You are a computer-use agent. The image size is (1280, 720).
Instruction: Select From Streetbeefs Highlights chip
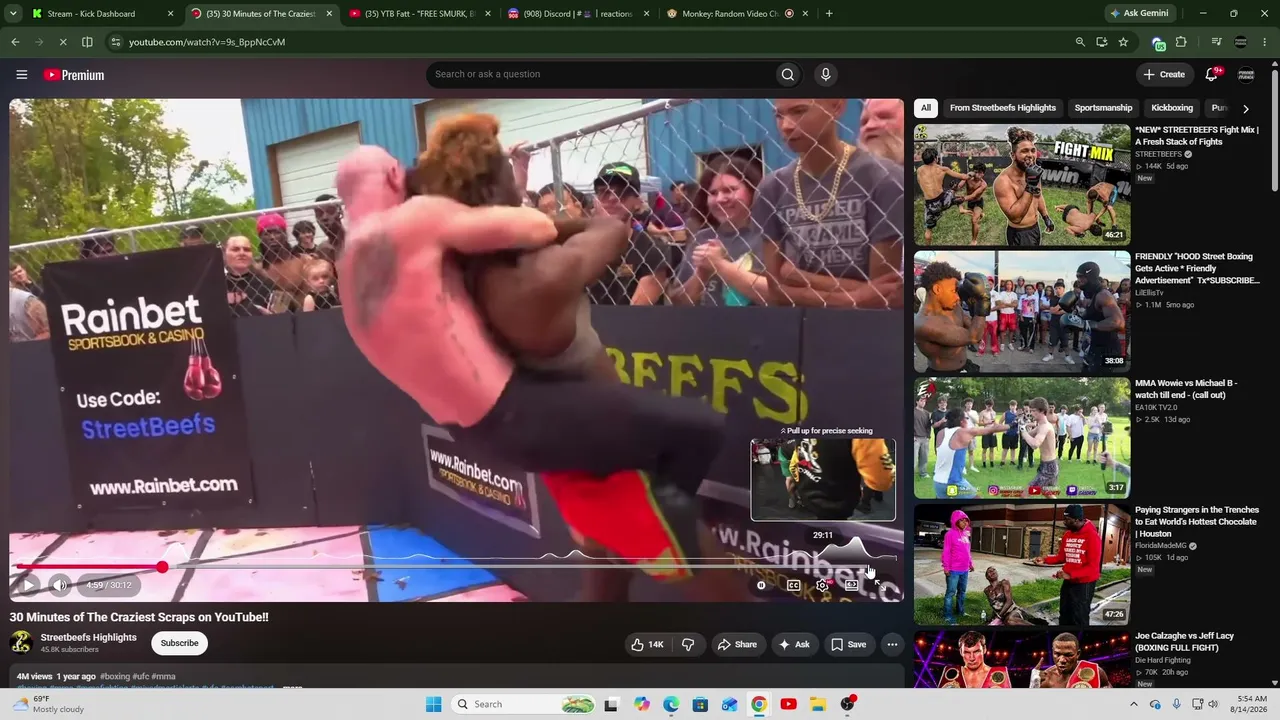tap(1003, 108)
